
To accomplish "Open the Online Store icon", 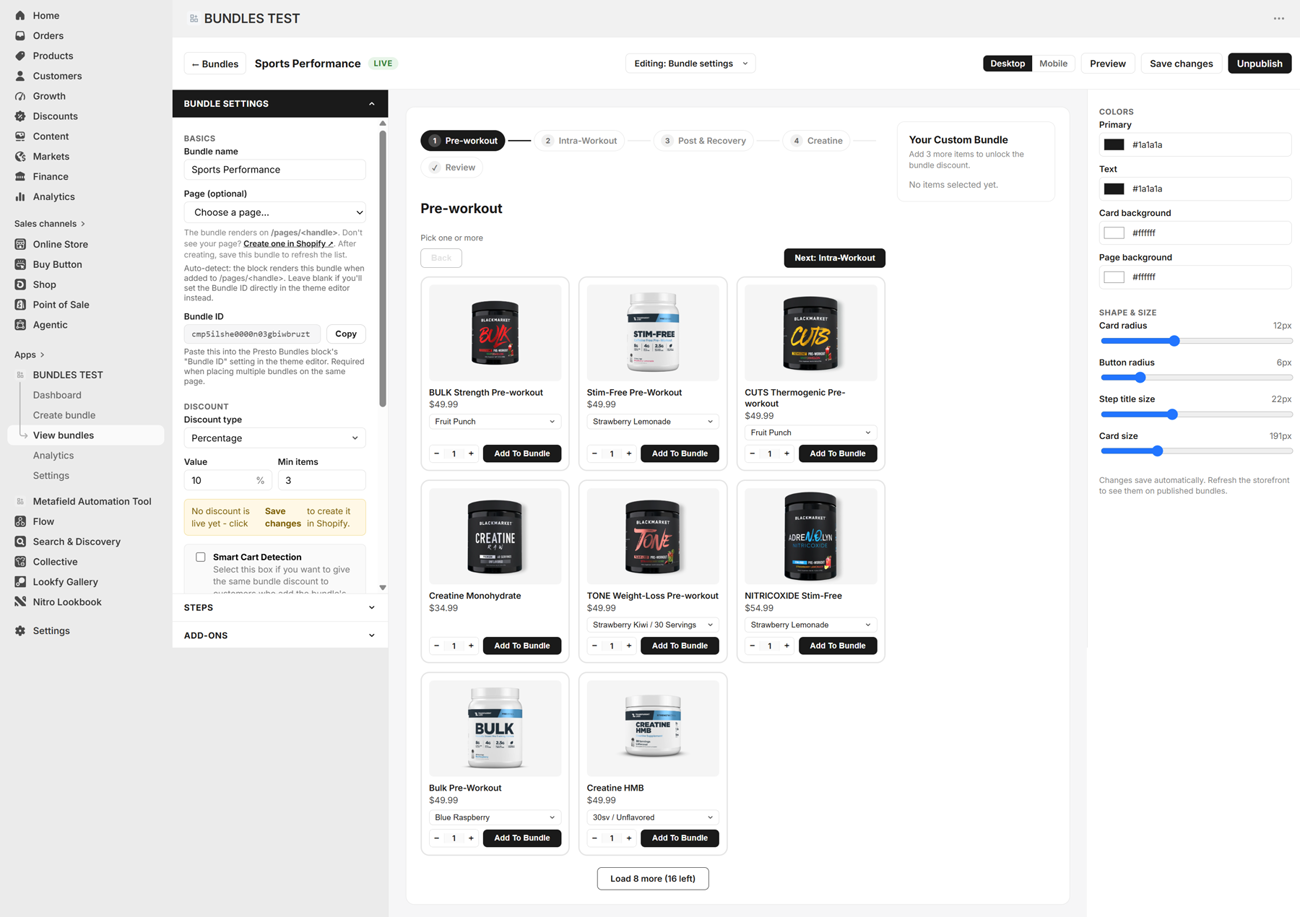I will [20, 244].
